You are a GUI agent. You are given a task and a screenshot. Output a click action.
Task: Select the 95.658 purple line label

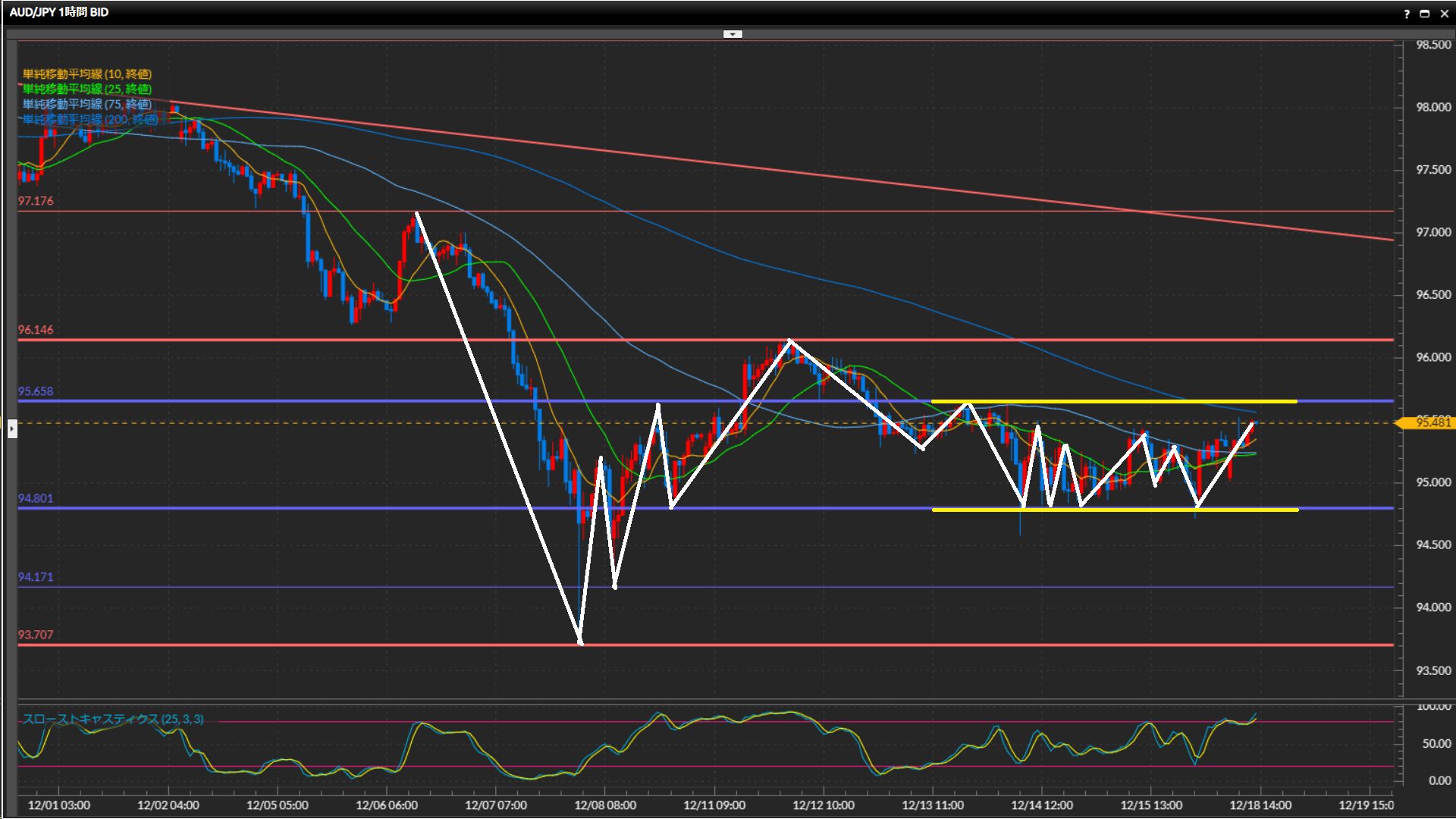coord(36,391)
